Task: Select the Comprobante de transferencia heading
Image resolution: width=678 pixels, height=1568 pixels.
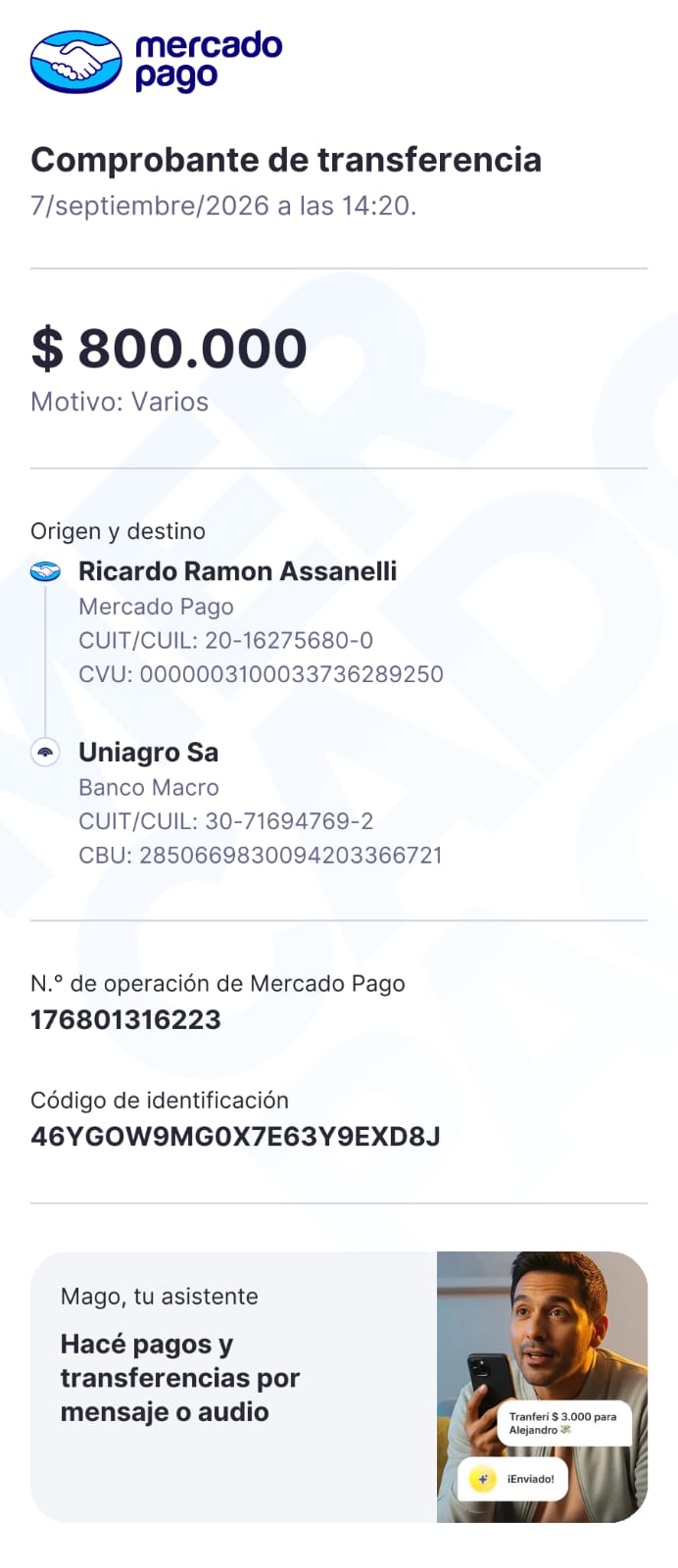Action: pyautogui.click(x=286, y=160)
